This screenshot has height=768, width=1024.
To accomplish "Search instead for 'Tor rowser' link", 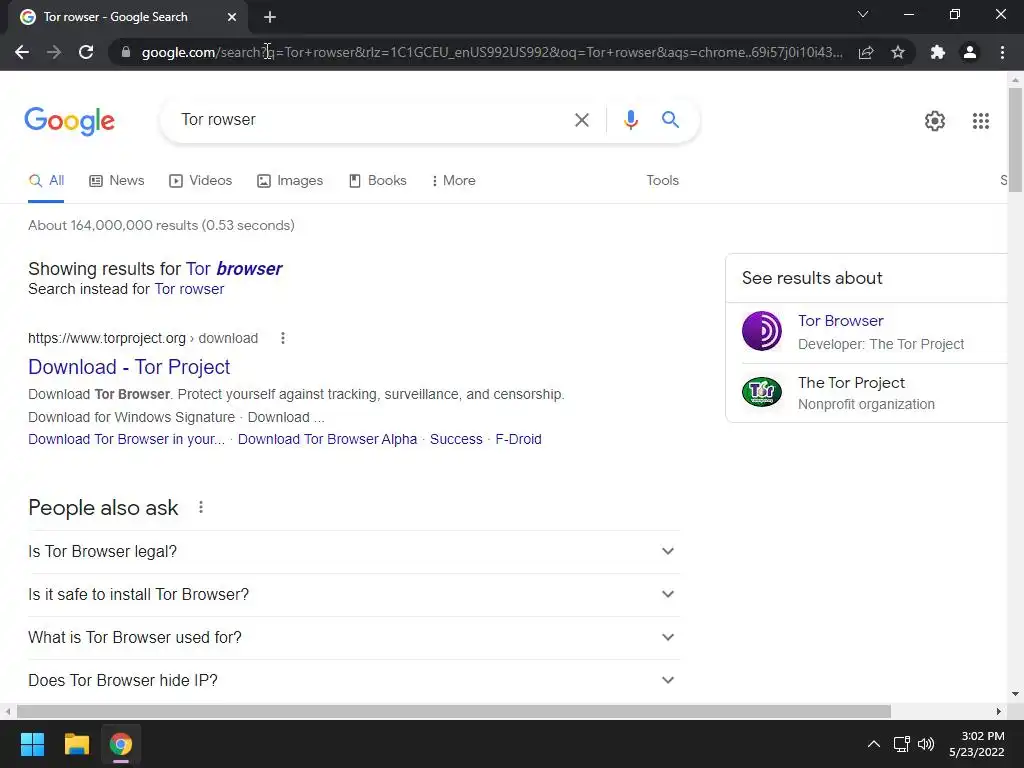I will (189, 289).
